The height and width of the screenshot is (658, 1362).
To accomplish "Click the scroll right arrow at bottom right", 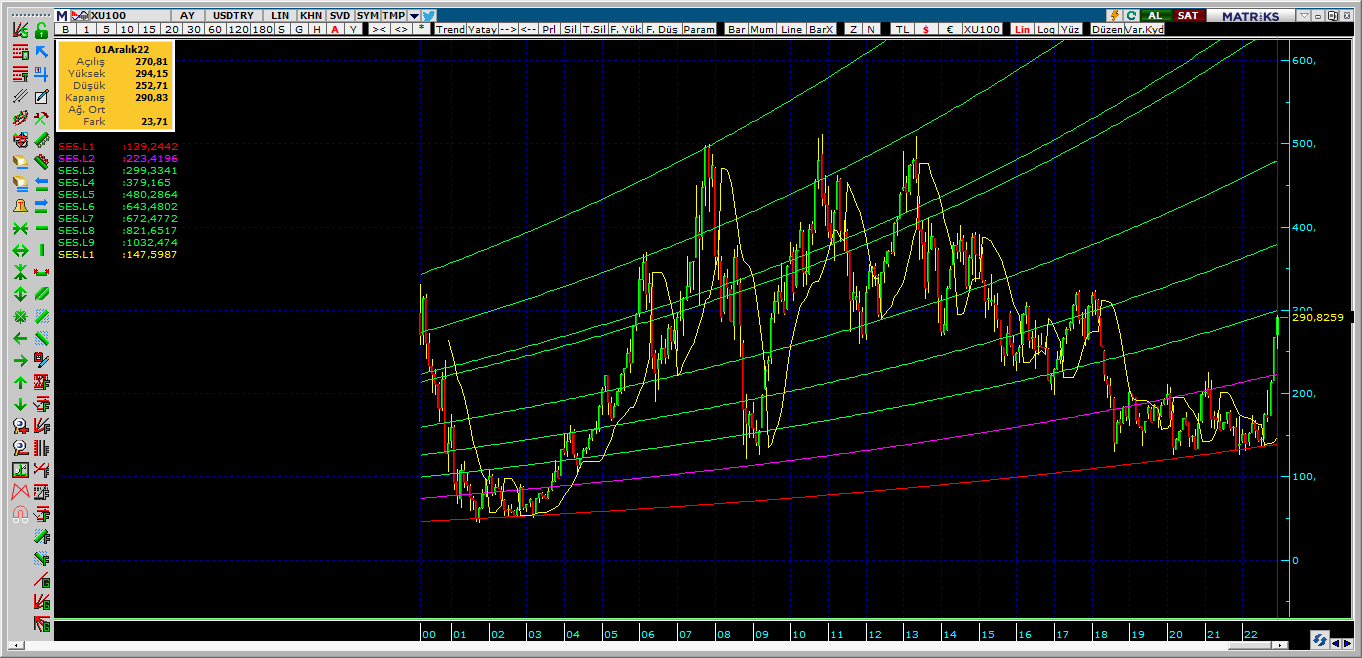I will [x=1347, y=642].
